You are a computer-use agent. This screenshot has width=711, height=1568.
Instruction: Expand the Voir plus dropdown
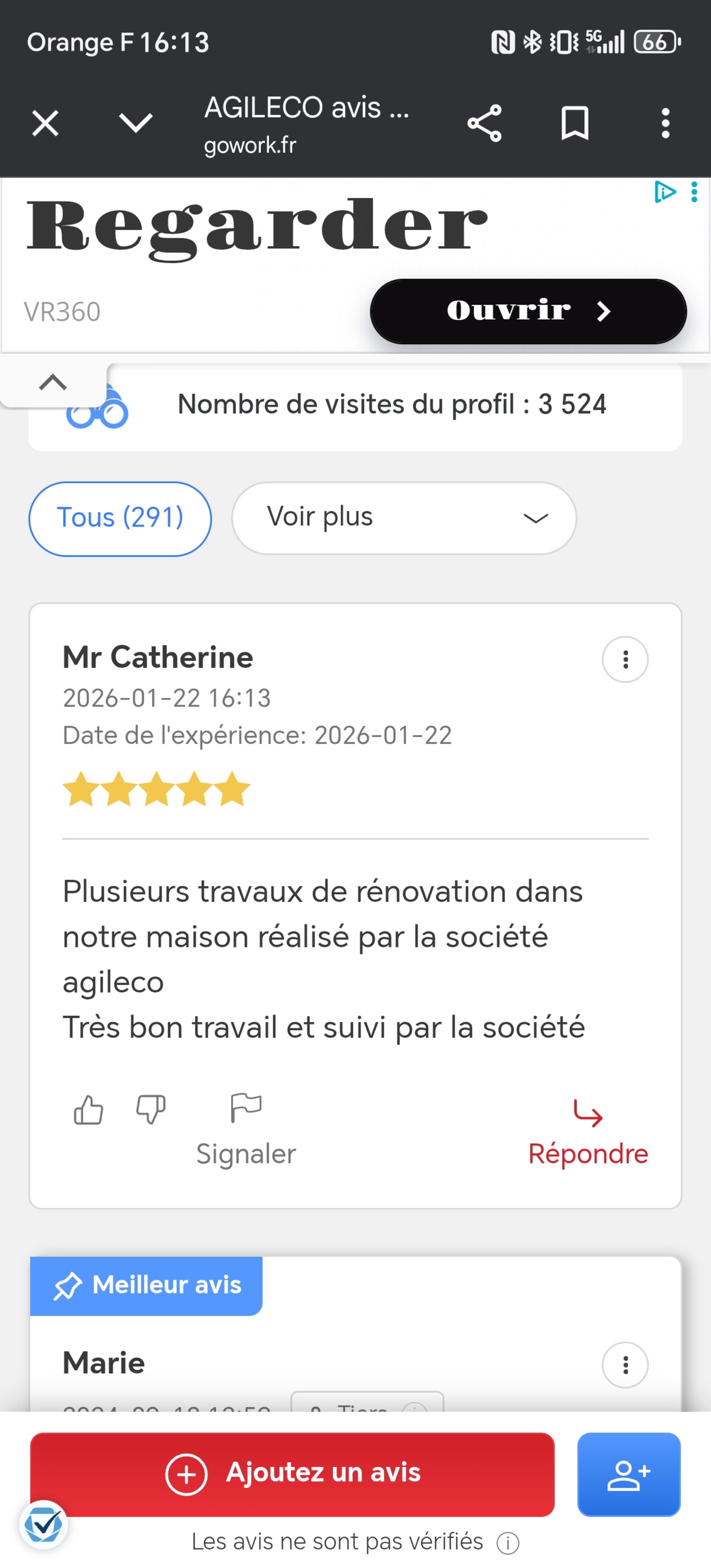403,518
